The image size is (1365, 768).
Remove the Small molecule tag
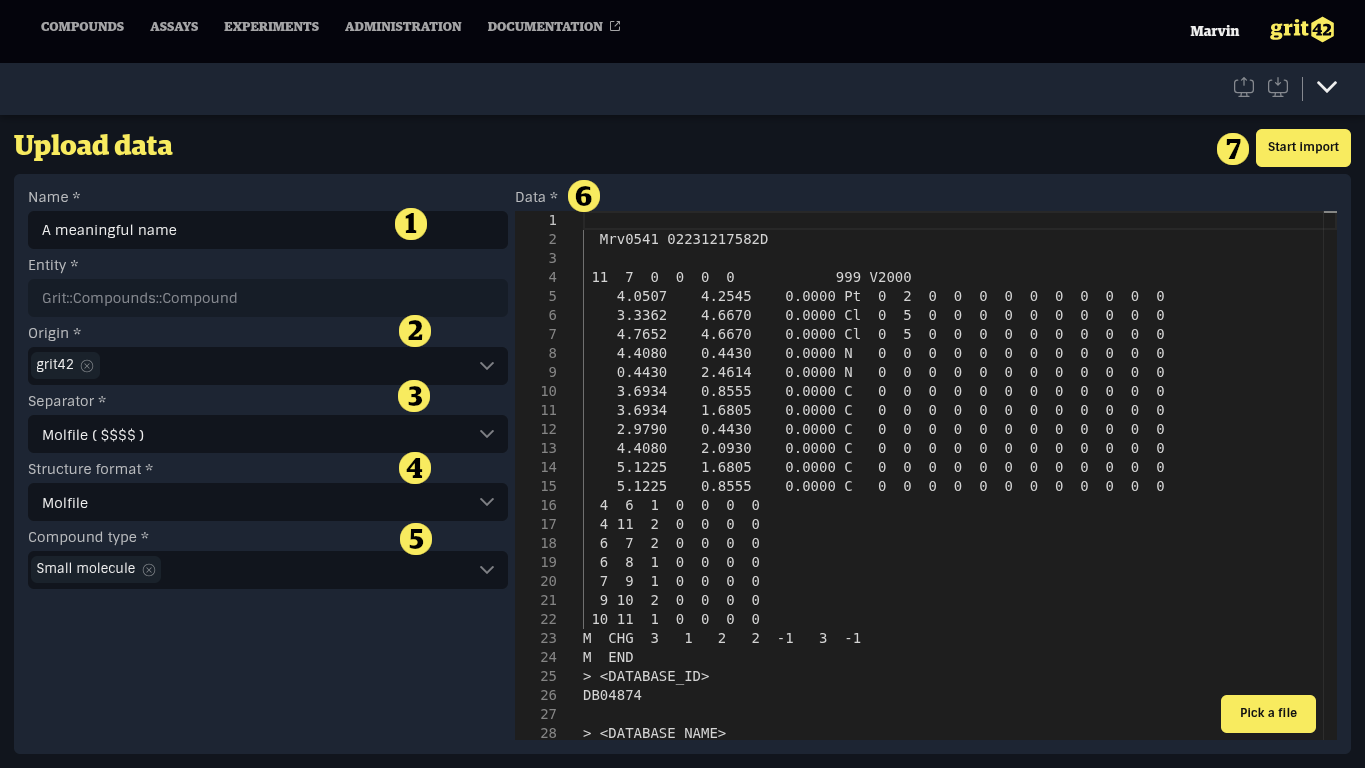coord(149,570)
